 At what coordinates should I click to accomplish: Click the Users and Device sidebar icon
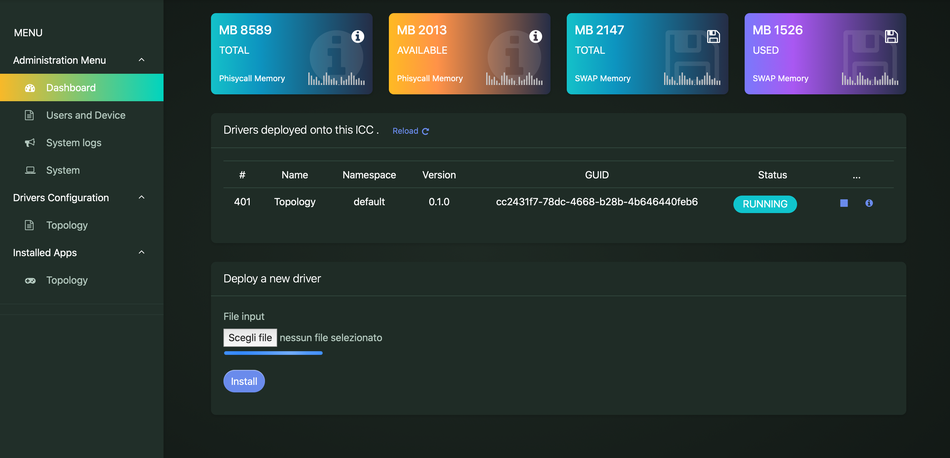pos(30,115)
